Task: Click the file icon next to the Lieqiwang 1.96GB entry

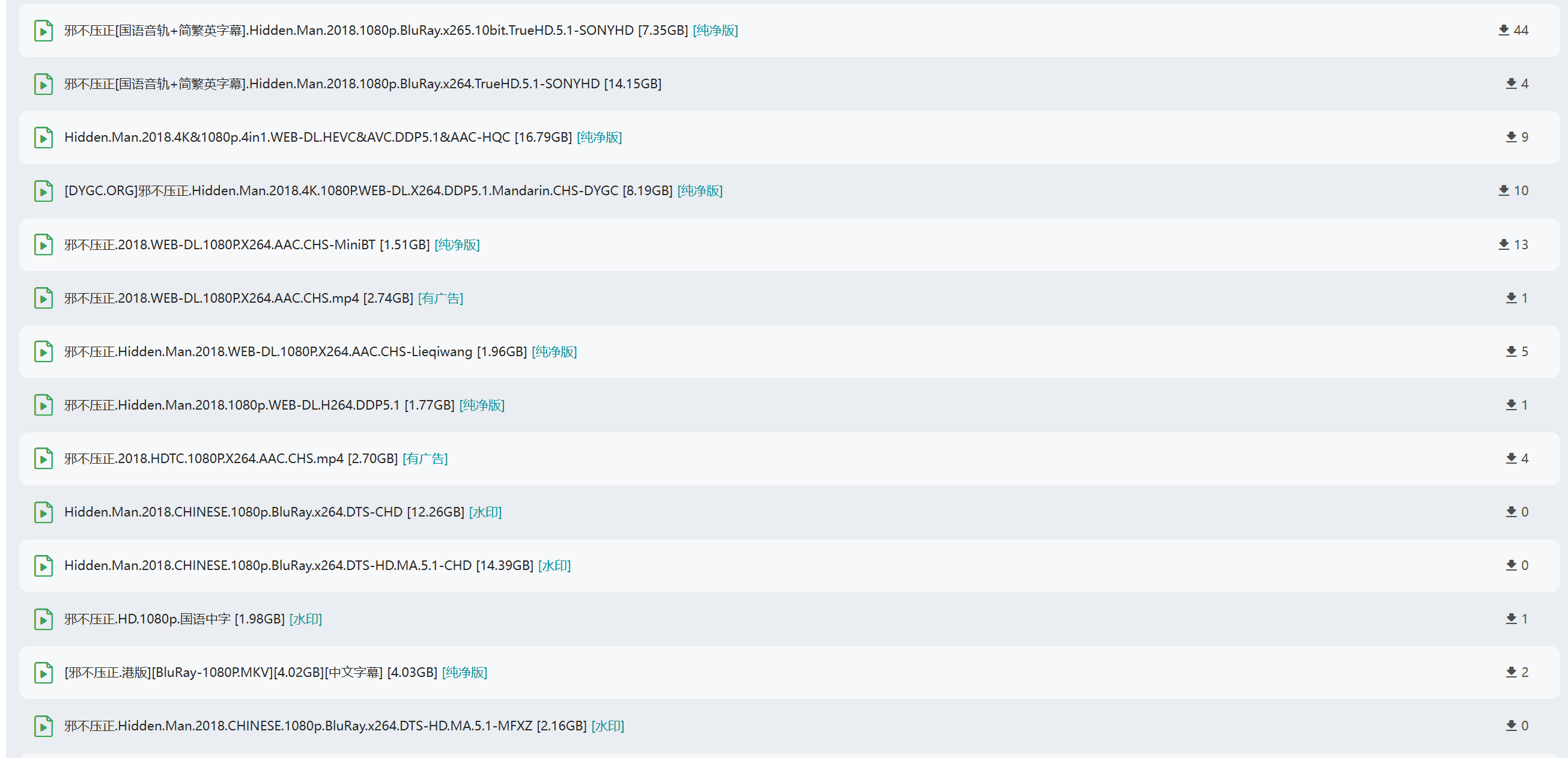Action: (43, 351)
